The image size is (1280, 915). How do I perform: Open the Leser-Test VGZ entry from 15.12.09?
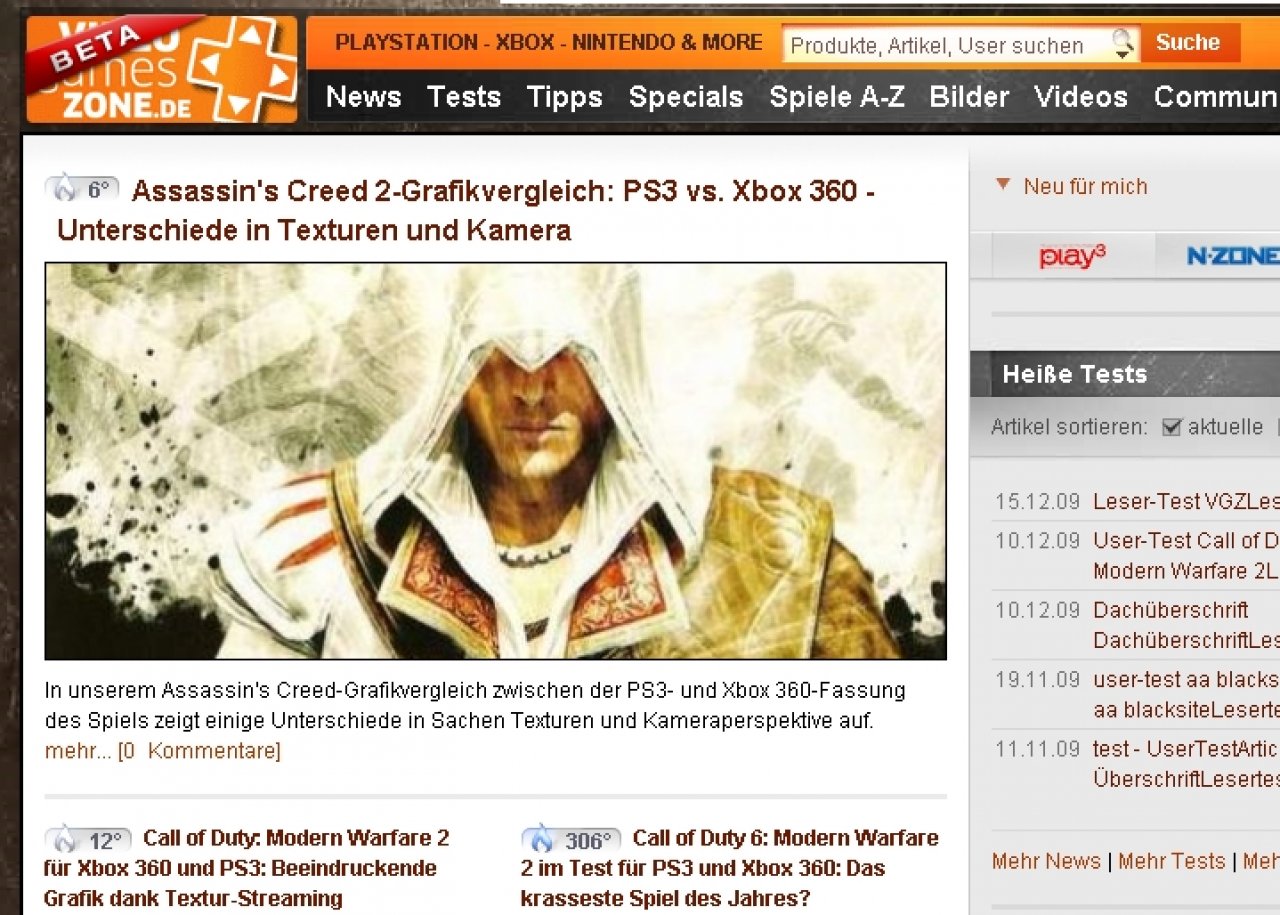coord(1186,502)
